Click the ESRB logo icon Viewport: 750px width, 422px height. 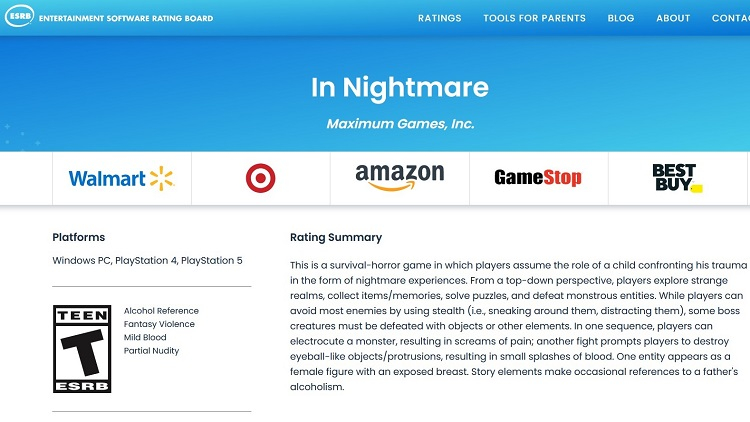click(19, 18)
